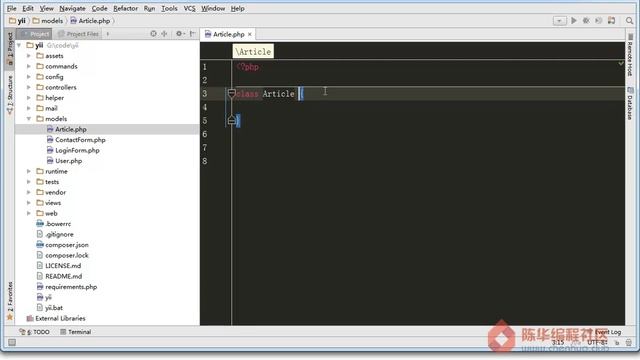Toggle the Structure side tool window
Viewport: 640px width, 360px height.
coord(10,95)
